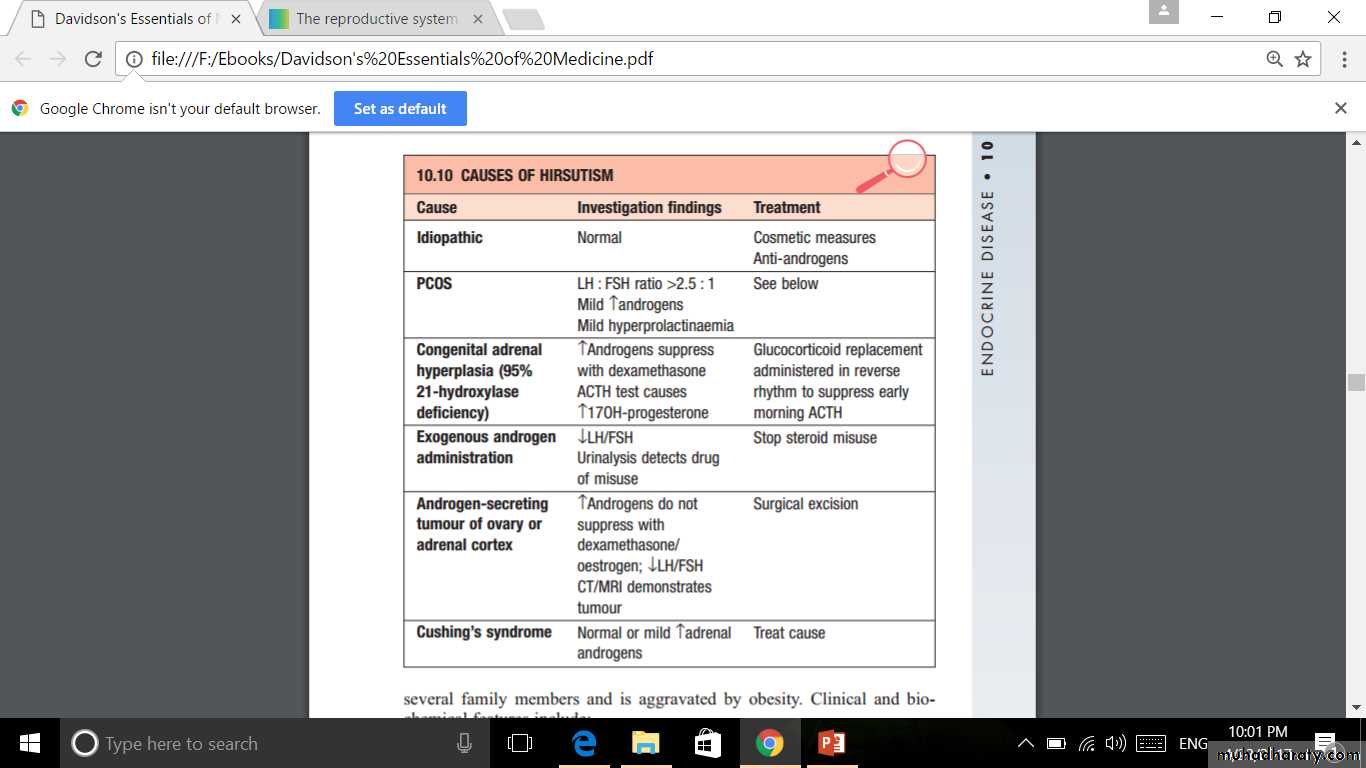Open Microsoft Edge from the taskbar
1366x768 pixels.
(x=583, y=743)
